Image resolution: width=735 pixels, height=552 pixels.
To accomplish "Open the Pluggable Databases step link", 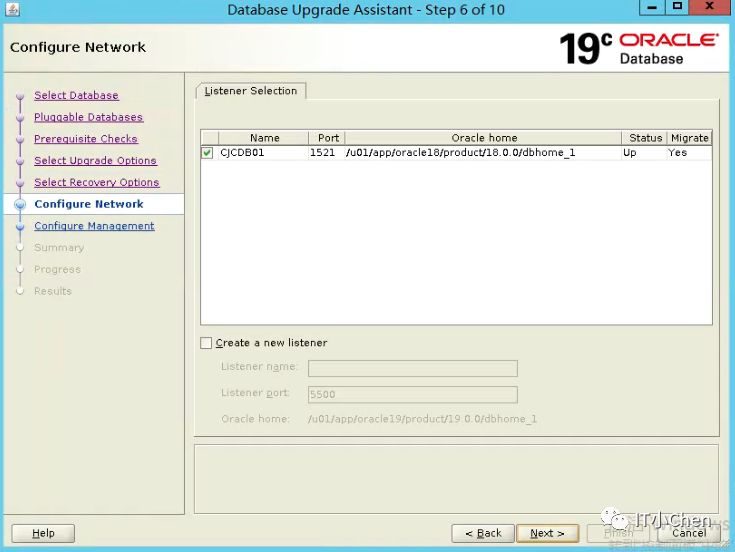I will [x=89, y=117].
